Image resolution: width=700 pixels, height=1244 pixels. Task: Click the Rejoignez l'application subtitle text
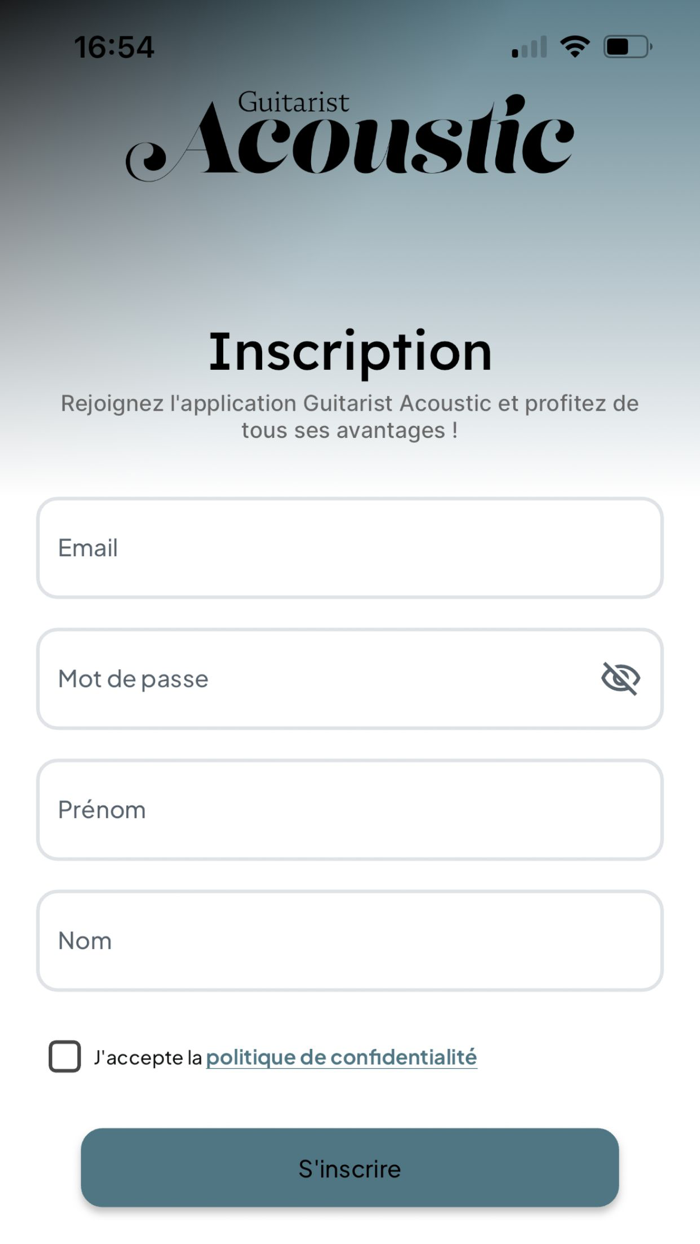click(x=349, y=417)
